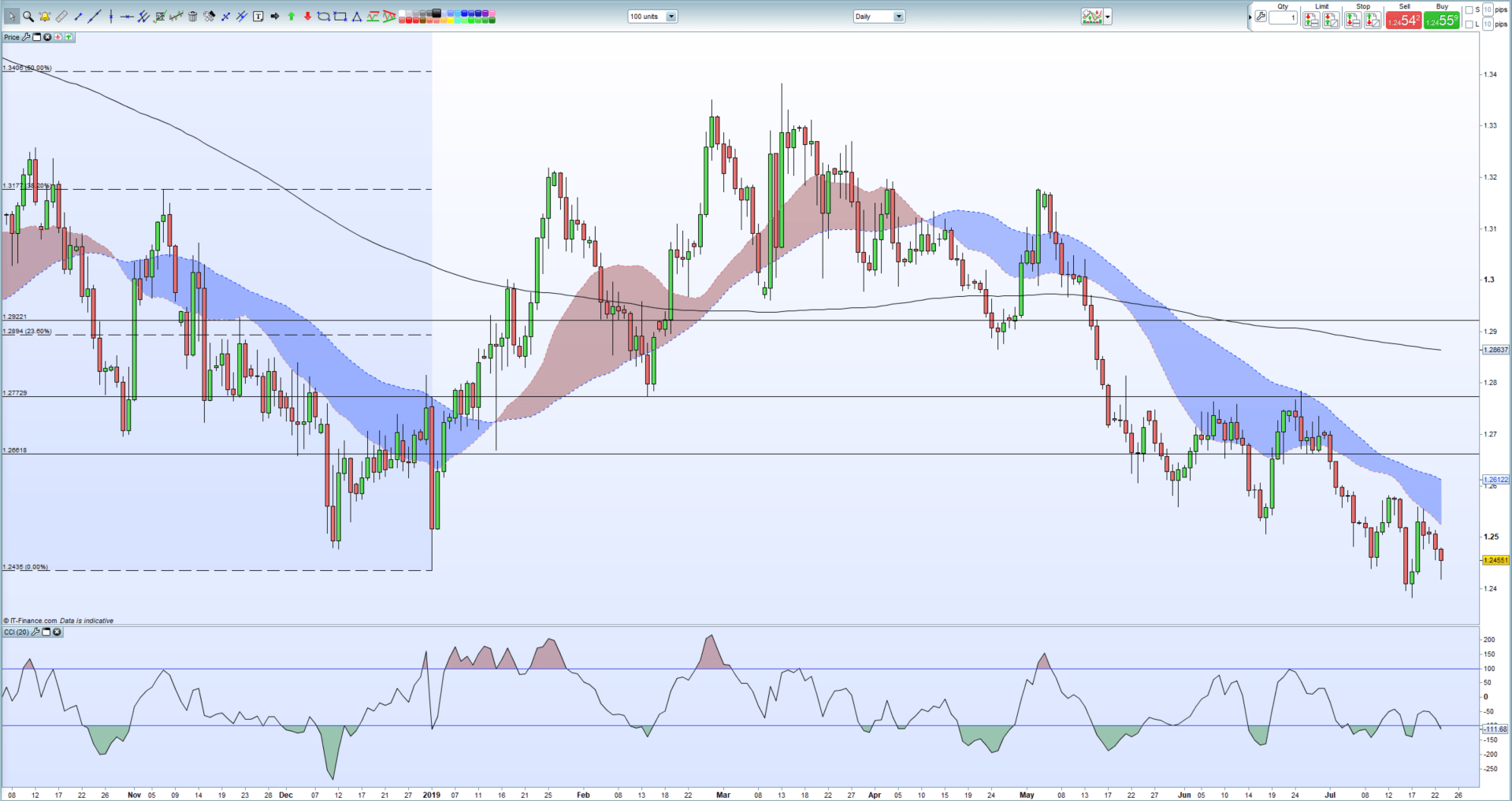The height and width of the screenshot is (801, 1512).
Task: Maximize the CCI (20) panel
Action: click(x=46, y=632)
